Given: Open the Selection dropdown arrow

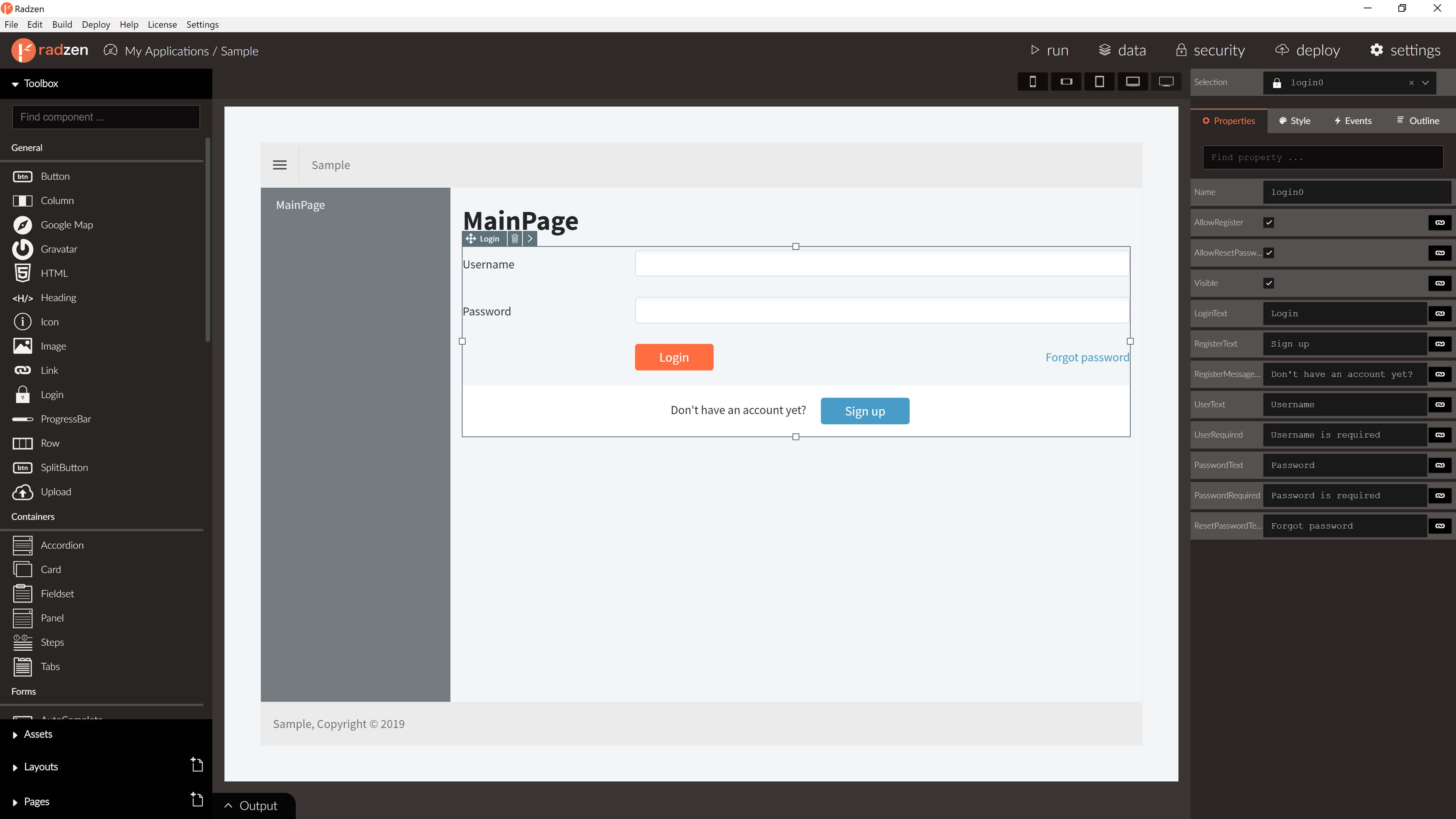Looking at the screenshot, I should [1426, 83].
